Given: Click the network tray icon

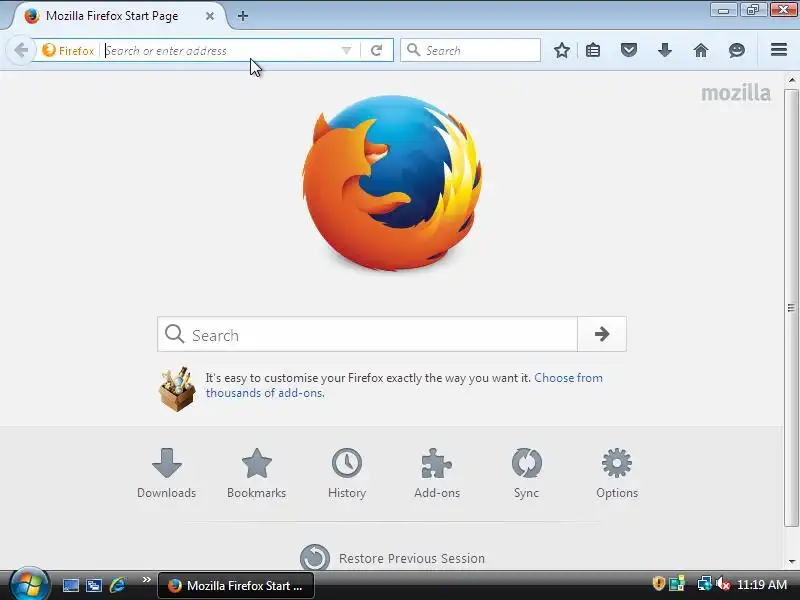Looking at the screenshot, I should pyautogui.click(x=705, y=584).
